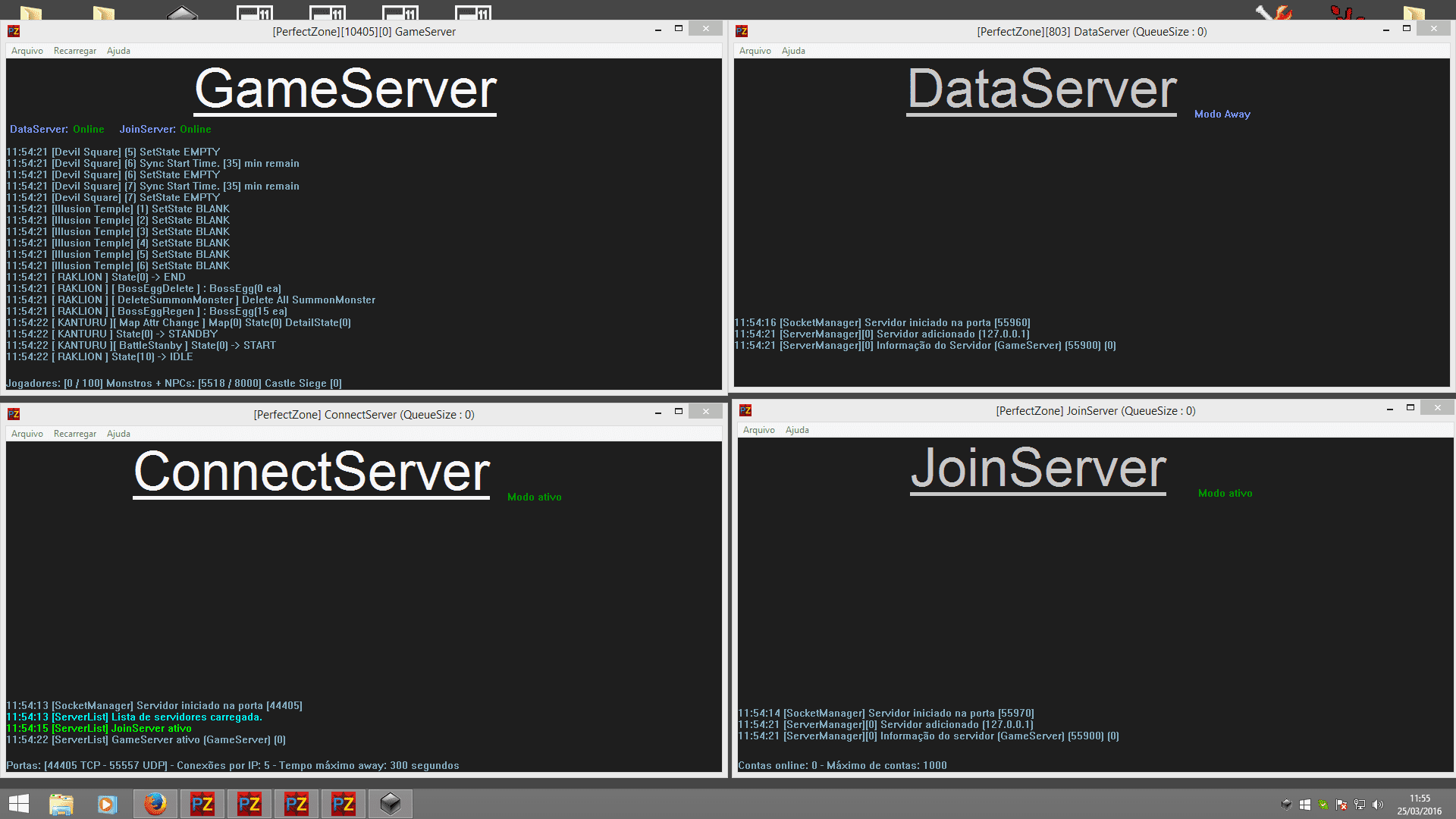This screenshot has width=1456, height=819.
Task: Open File Explorer from the taskbar
Action: pos(61,804)
